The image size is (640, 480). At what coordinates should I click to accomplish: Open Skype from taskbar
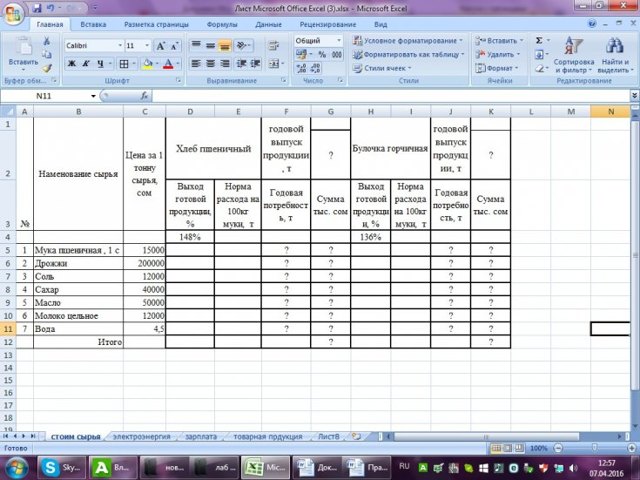pyautogui.click(x=61, y=467)
